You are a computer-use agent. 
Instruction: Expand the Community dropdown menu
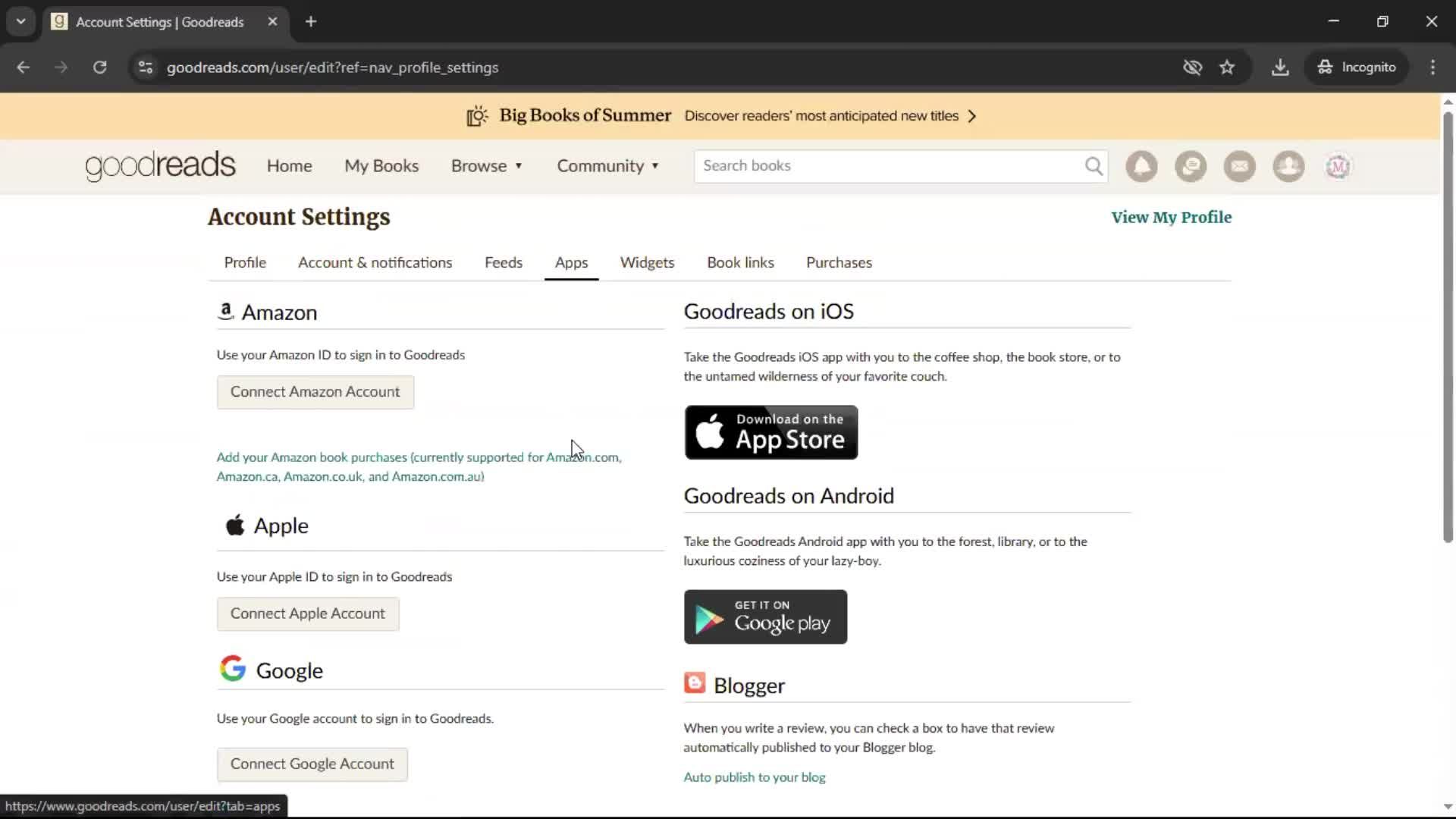click(608, 166)
